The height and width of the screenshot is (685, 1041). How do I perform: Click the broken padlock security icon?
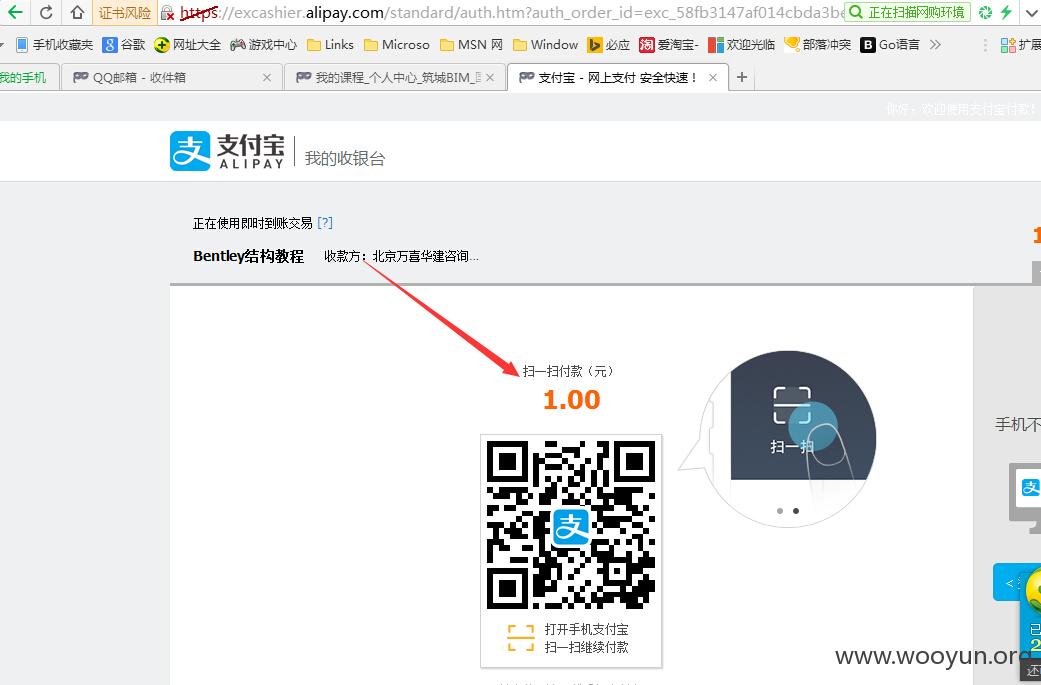tap(167, 13)
